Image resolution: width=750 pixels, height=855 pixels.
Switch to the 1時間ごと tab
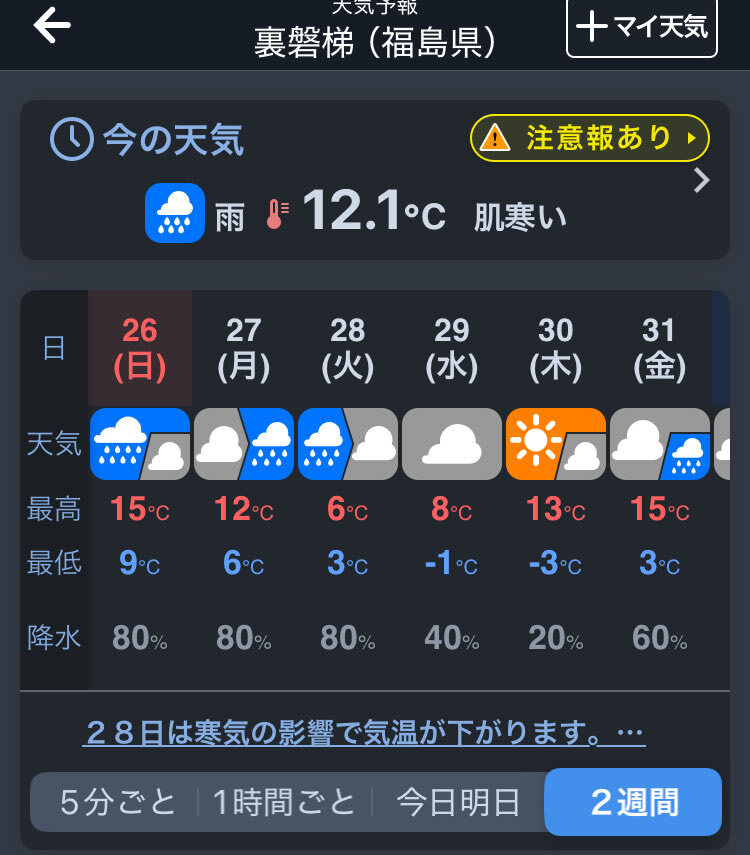285,802
